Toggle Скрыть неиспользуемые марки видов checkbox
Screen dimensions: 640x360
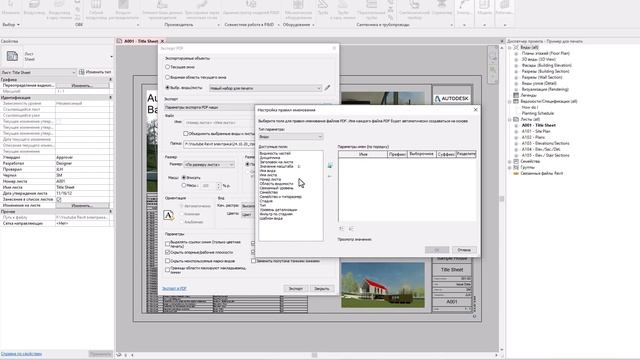[167, 261]
